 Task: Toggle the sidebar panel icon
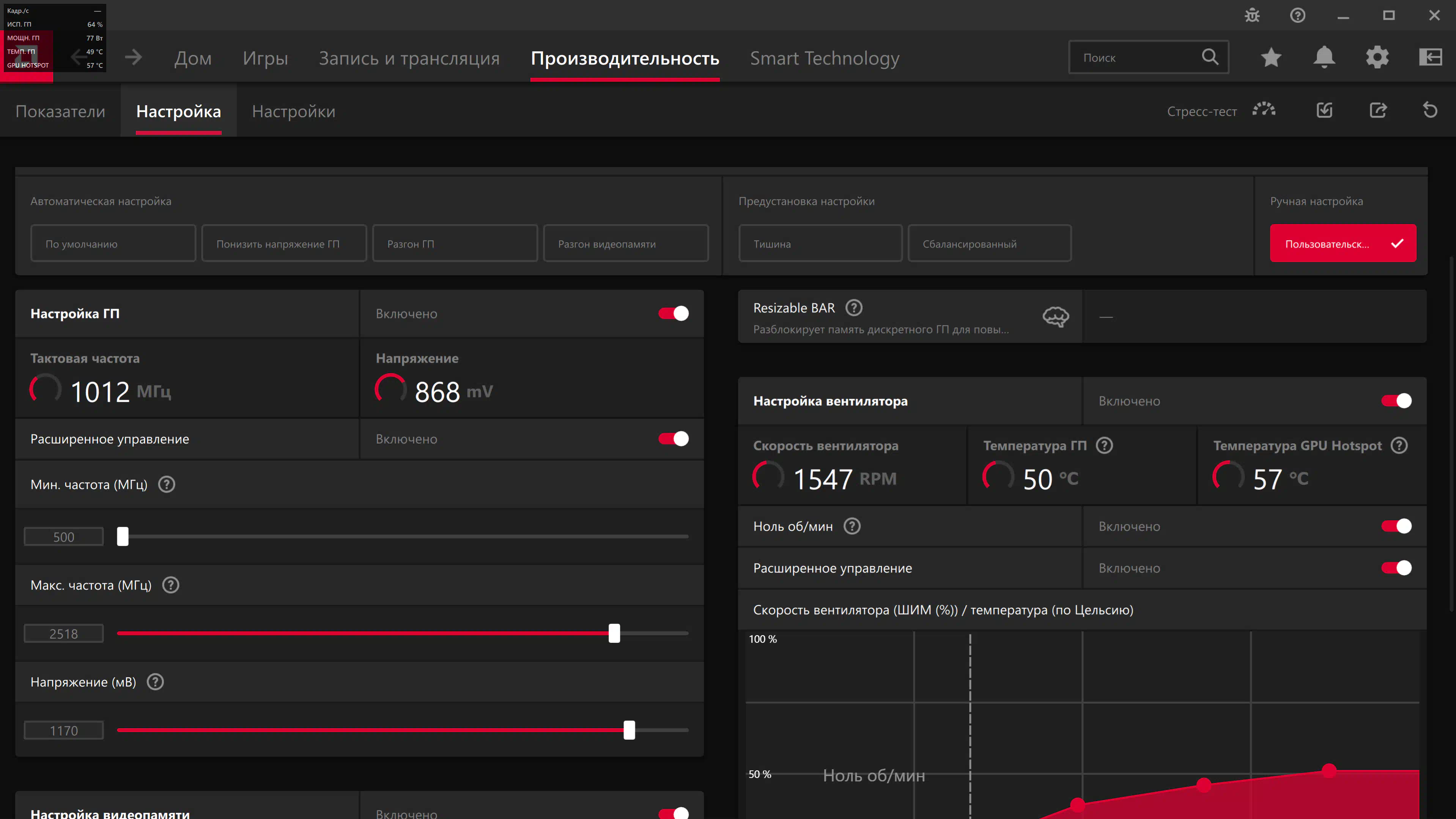(x=1430, y=57)
